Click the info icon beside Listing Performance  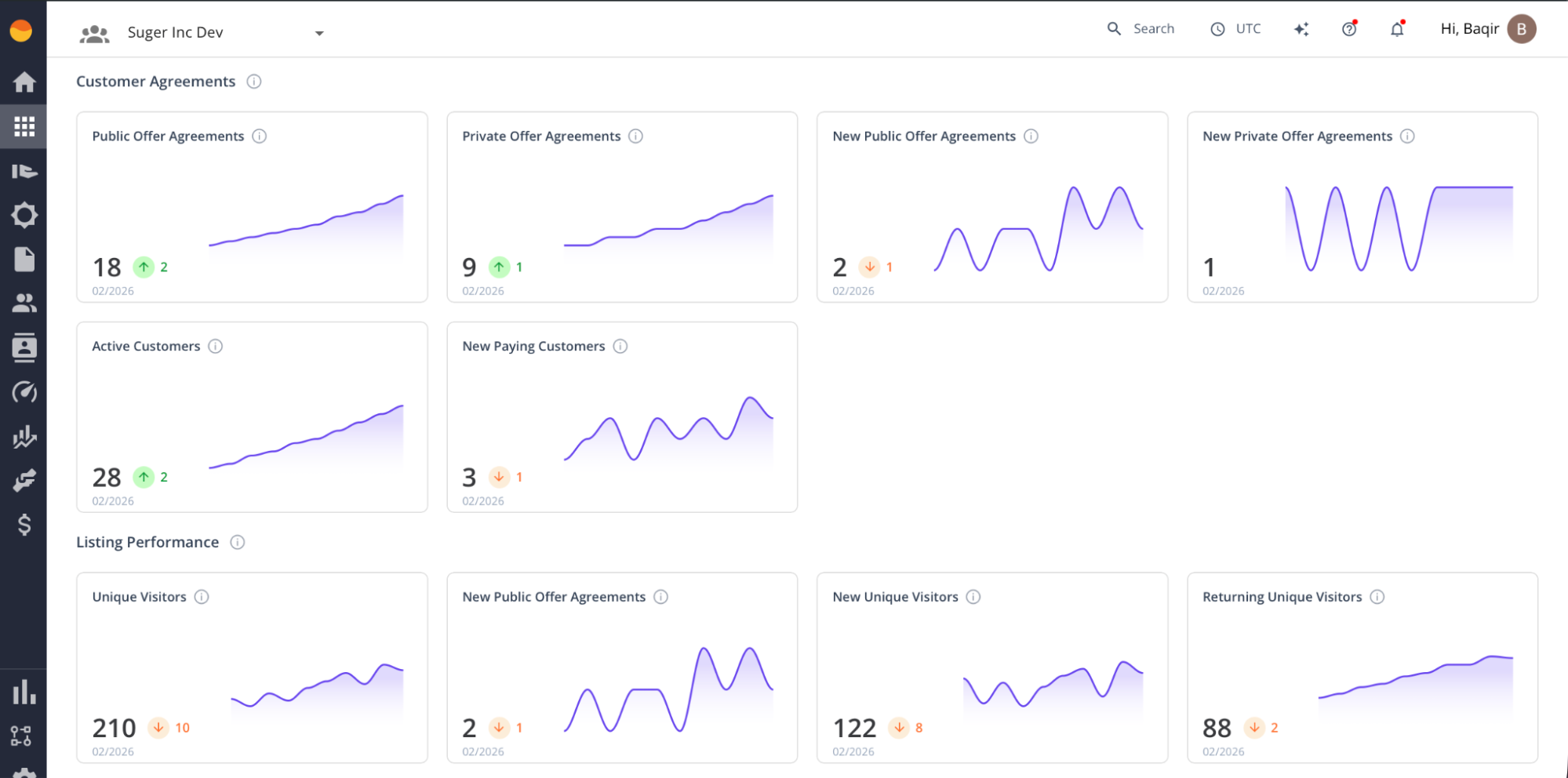click(x=238, y=542)
